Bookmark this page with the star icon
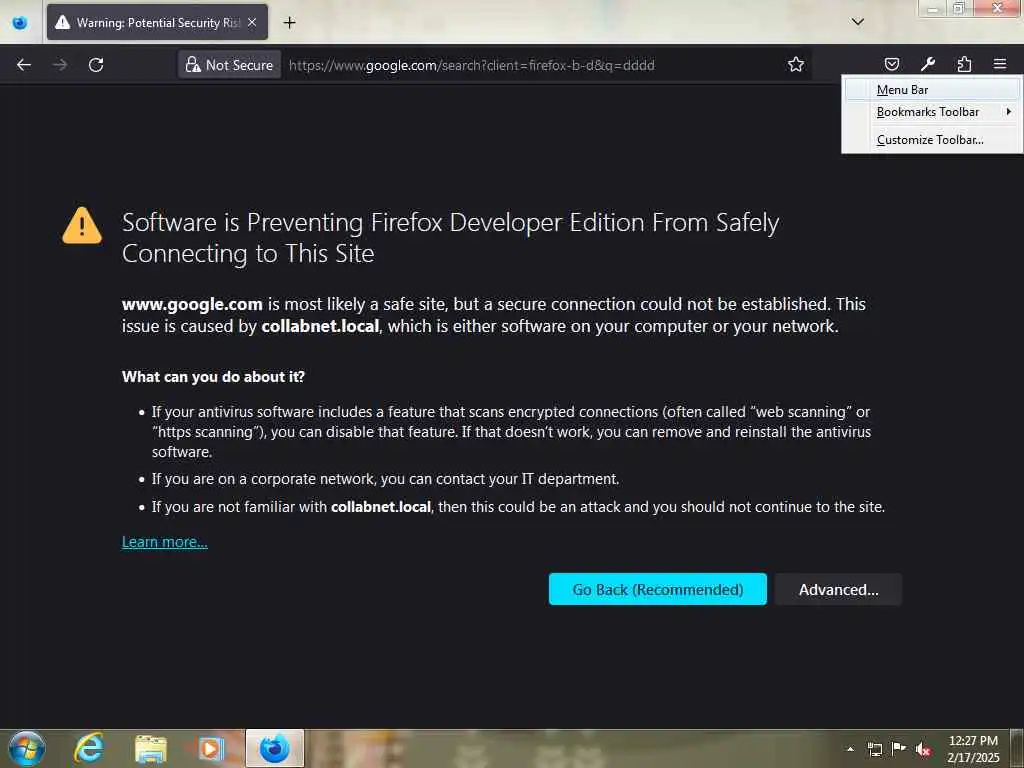Image resolution: width=1024 pixels, height=768 pixels. point(795,64)
